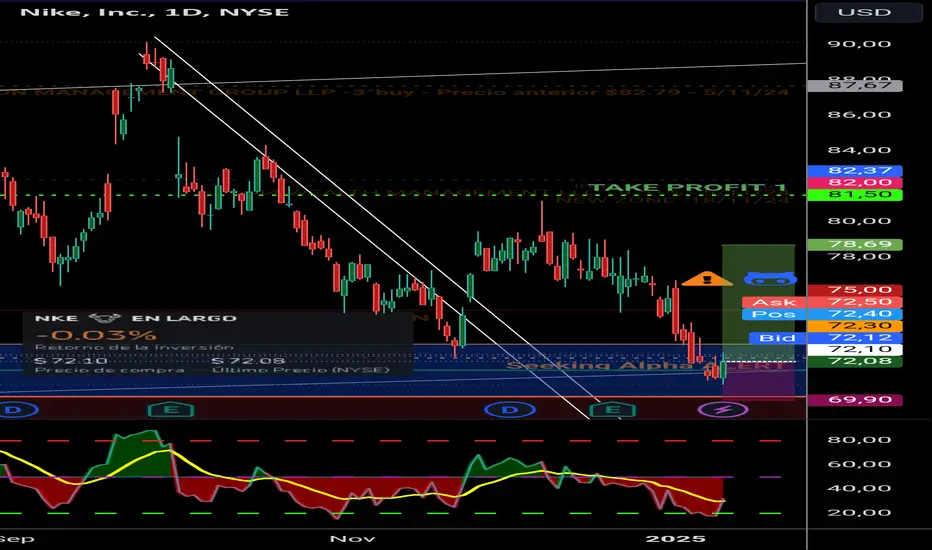Click the 78,00 label on price scale
The height and width of the screenshot is (550, 932).
pos(859,256)
